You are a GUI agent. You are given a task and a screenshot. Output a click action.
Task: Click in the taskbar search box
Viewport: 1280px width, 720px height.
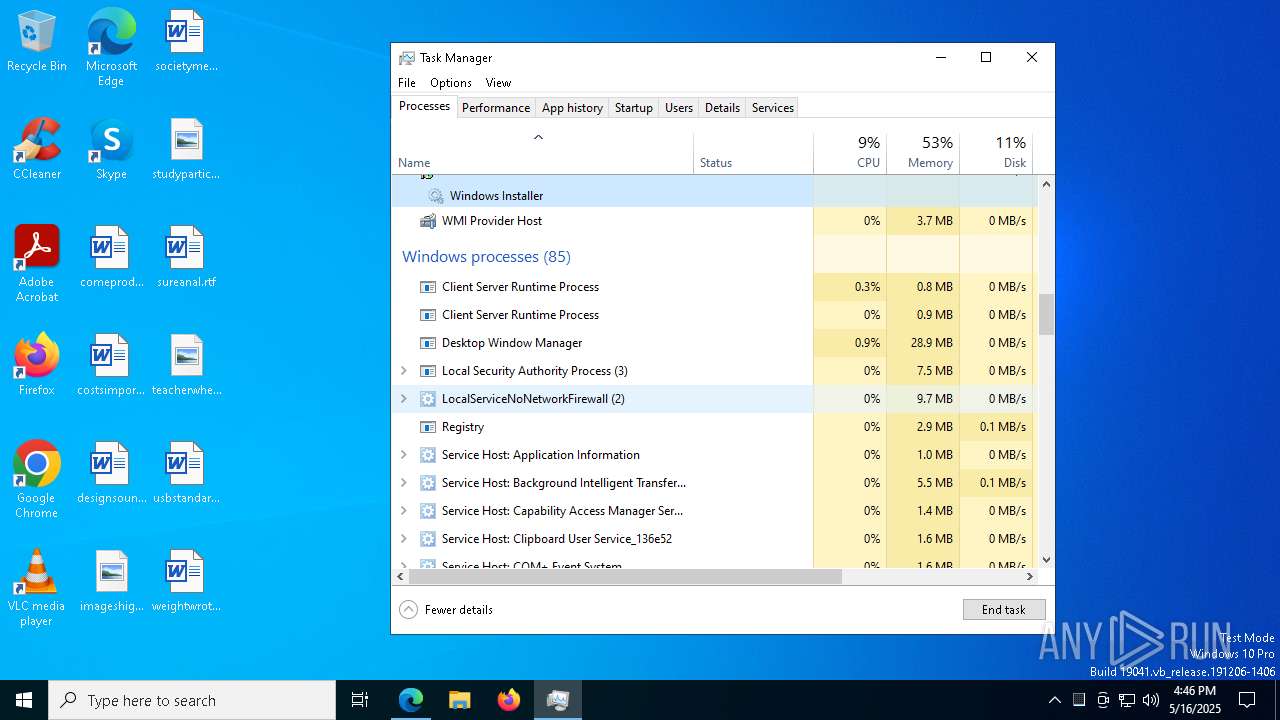pos(192,700)
